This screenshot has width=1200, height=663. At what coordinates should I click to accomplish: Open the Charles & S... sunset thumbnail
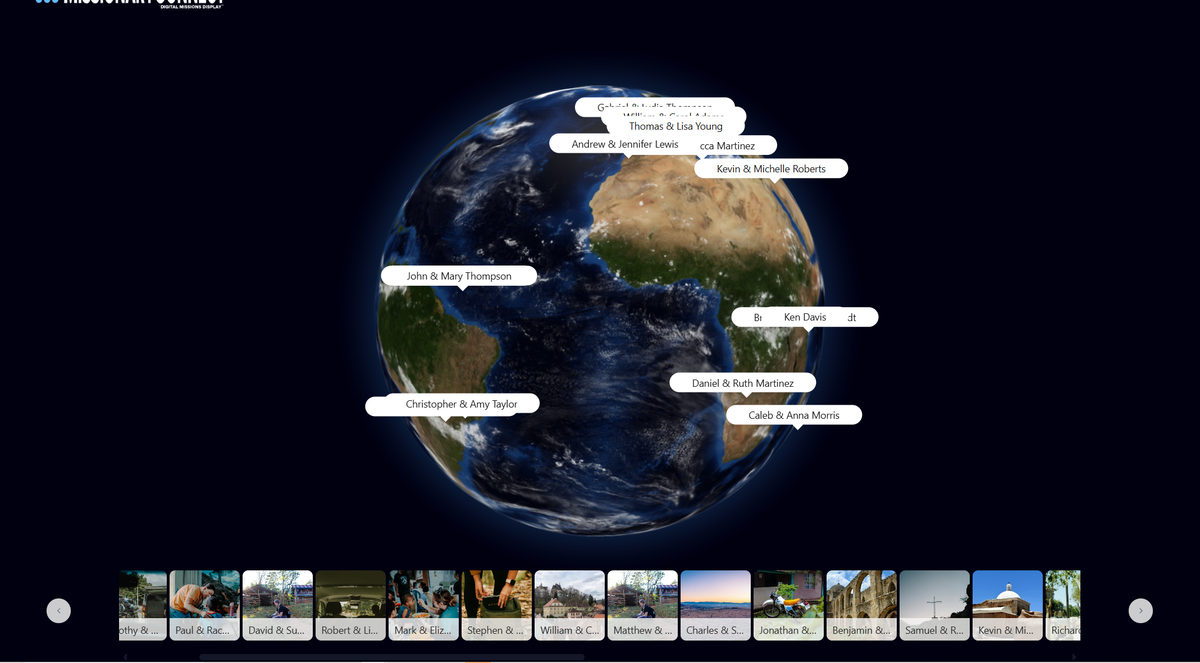pos(716,605)
